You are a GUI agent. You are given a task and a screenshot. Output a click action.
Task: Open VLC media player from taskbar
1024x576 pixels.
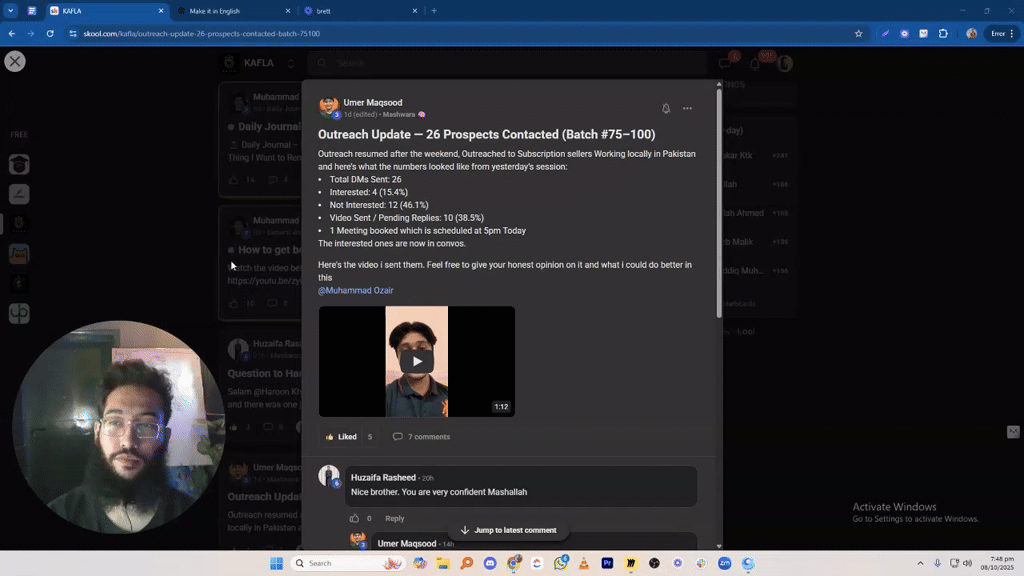pyautogui.click(x=584, y=563)
